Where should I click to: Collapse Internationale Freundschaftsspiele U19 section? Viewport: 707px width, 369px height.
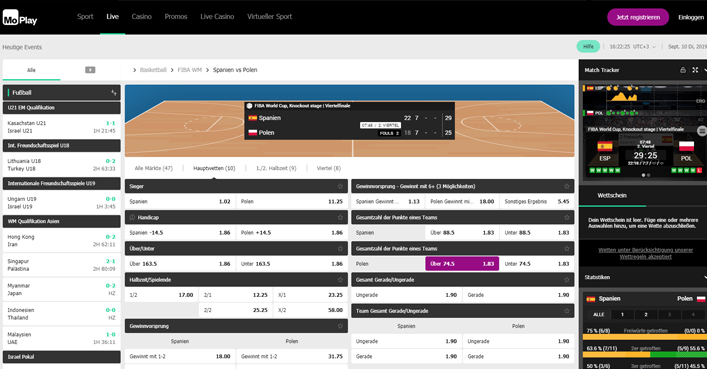click(x=62, y=184)
